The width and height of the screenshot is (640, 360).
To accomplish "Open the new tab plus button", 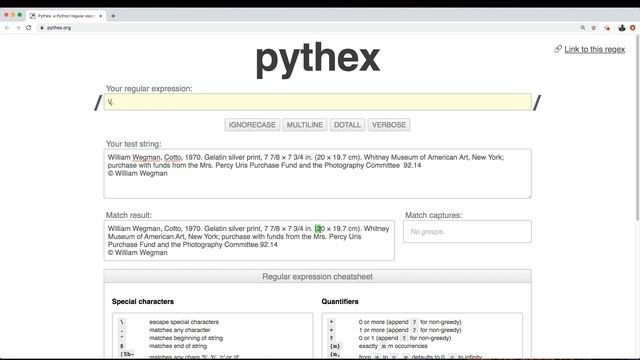I will tap(113, 16).
